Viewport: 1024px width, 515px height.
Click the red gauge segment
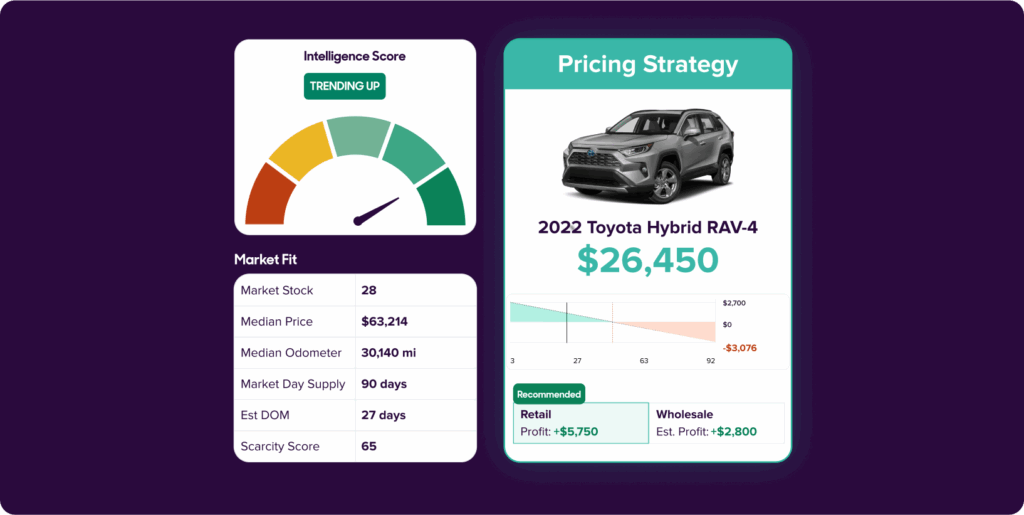point(268,194)
